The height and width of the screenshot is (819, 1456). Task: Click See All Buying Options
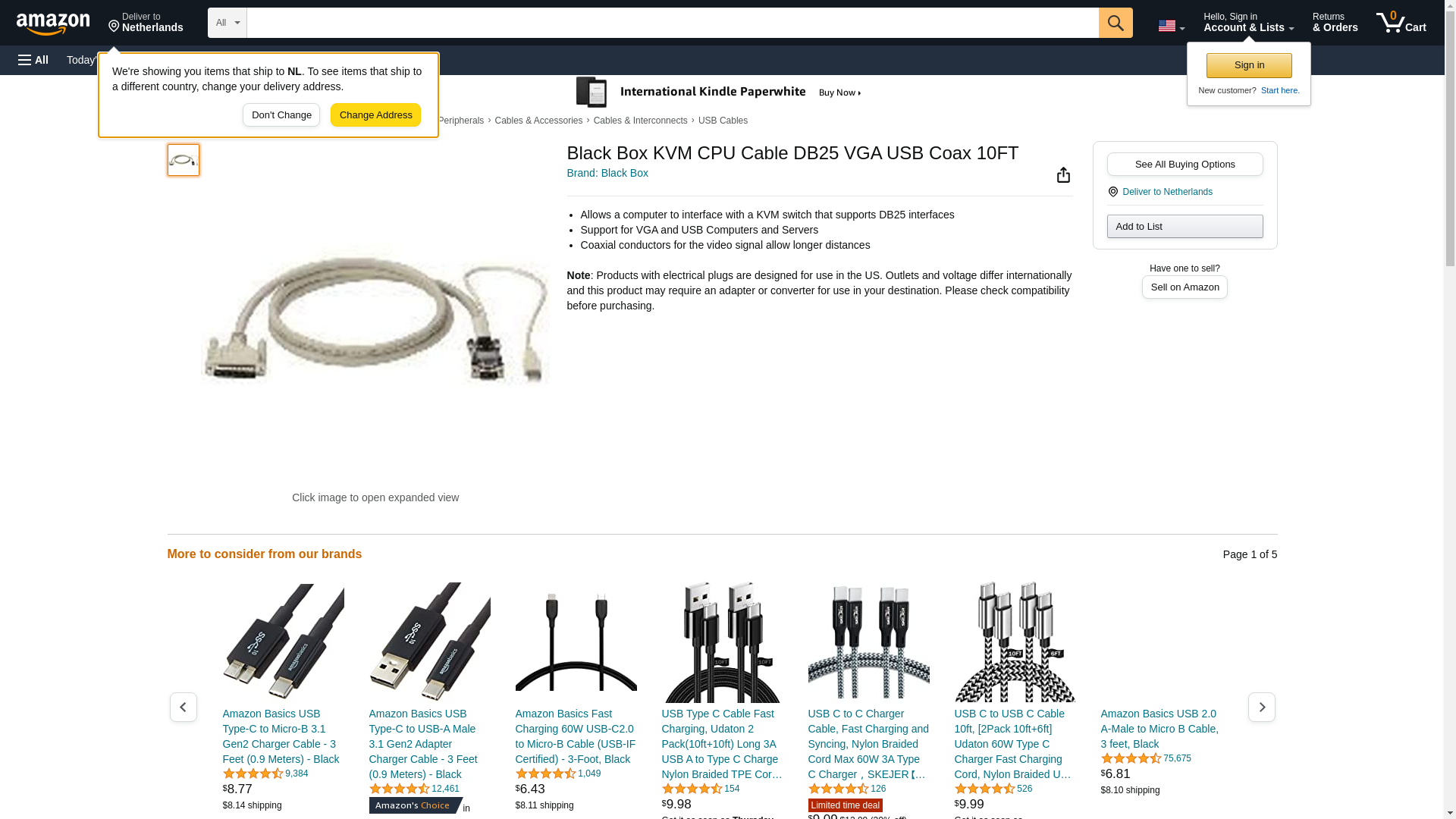point(1185,165)
